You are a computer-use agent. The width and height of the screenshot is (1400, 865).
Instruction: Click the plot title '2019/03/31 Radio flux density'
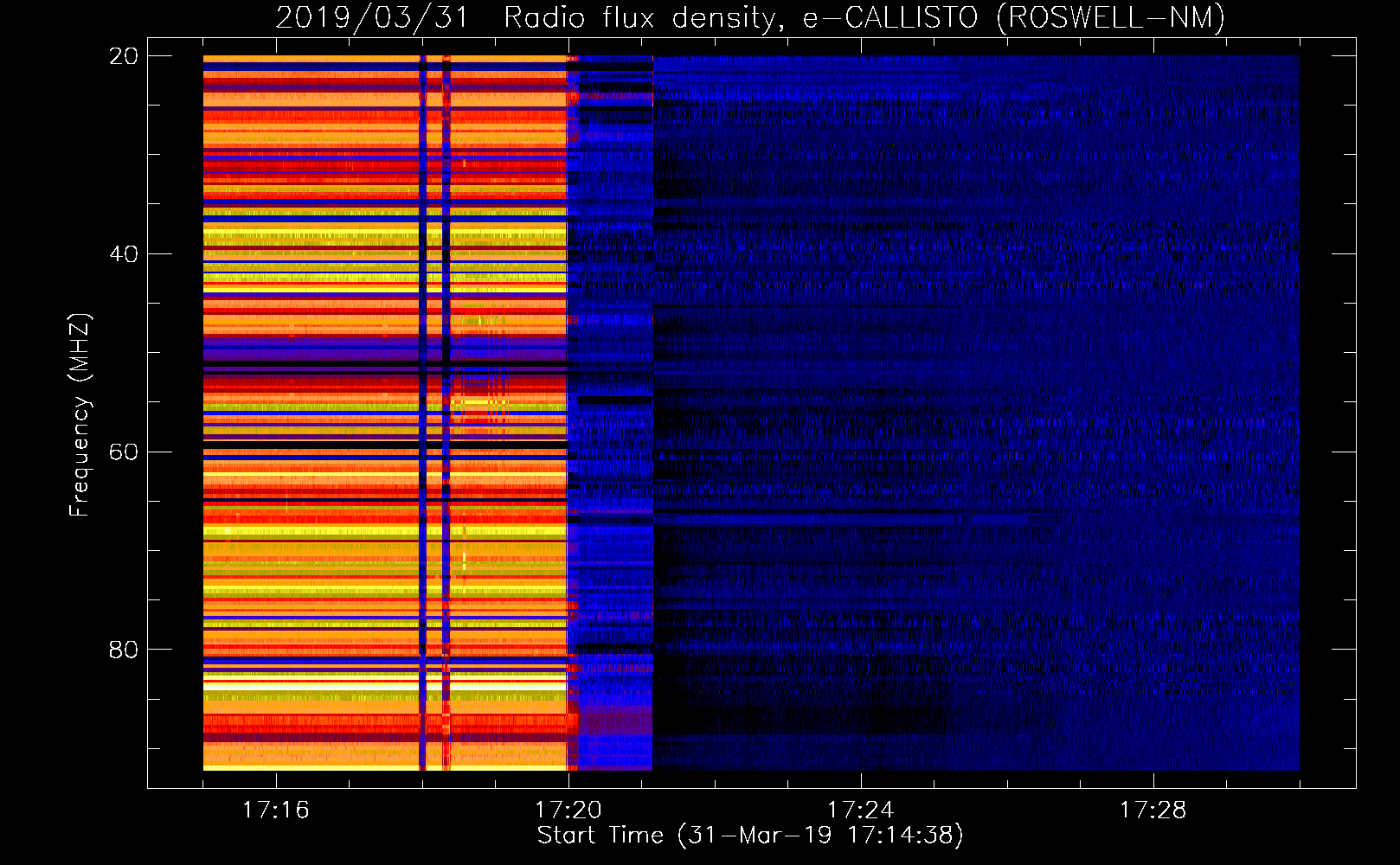click(750, 17)
